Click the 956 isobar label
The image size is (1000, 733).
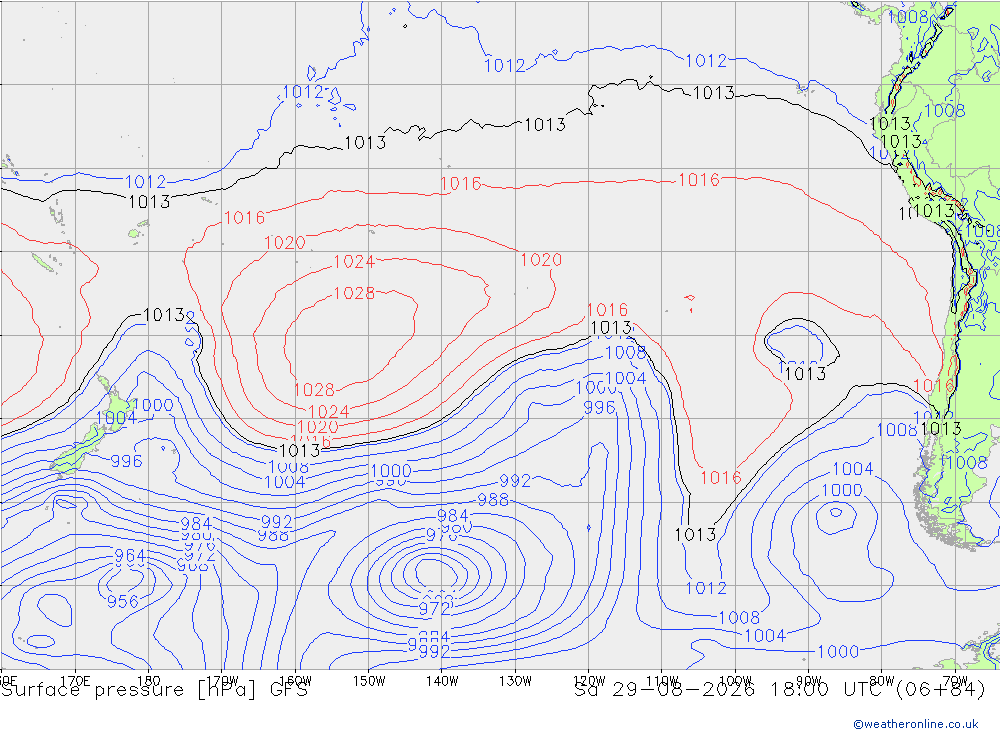tap(122, 601)
